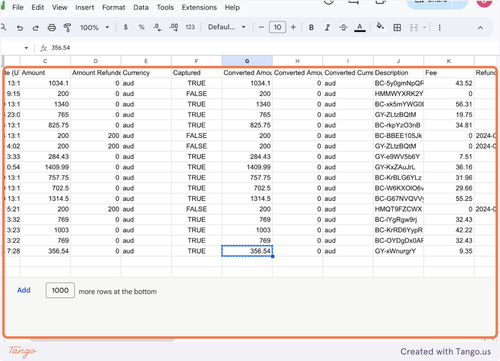Select column D header

coord(96,61)
